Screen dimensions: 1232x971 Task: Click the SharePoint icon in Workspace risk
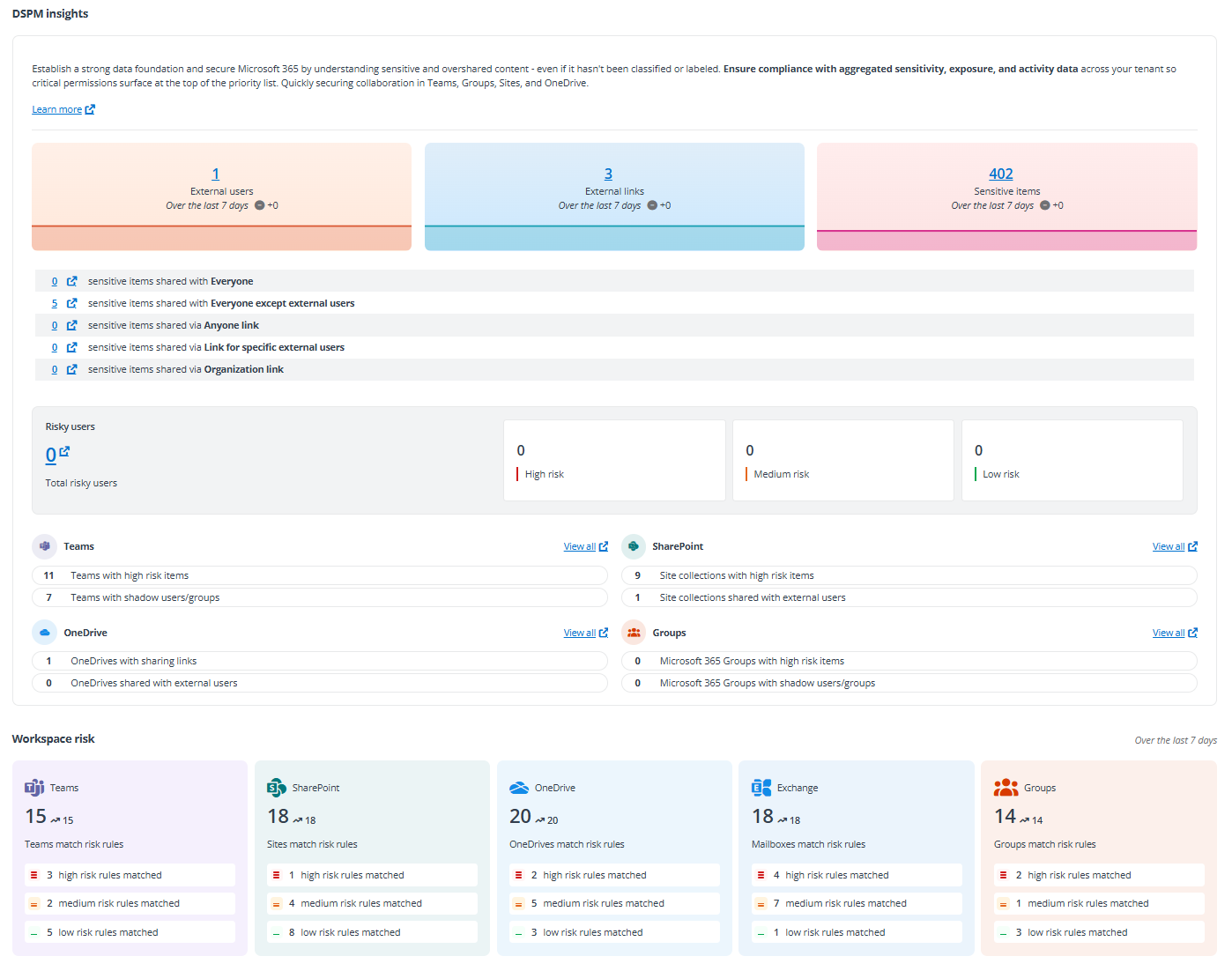pos(277,788)
